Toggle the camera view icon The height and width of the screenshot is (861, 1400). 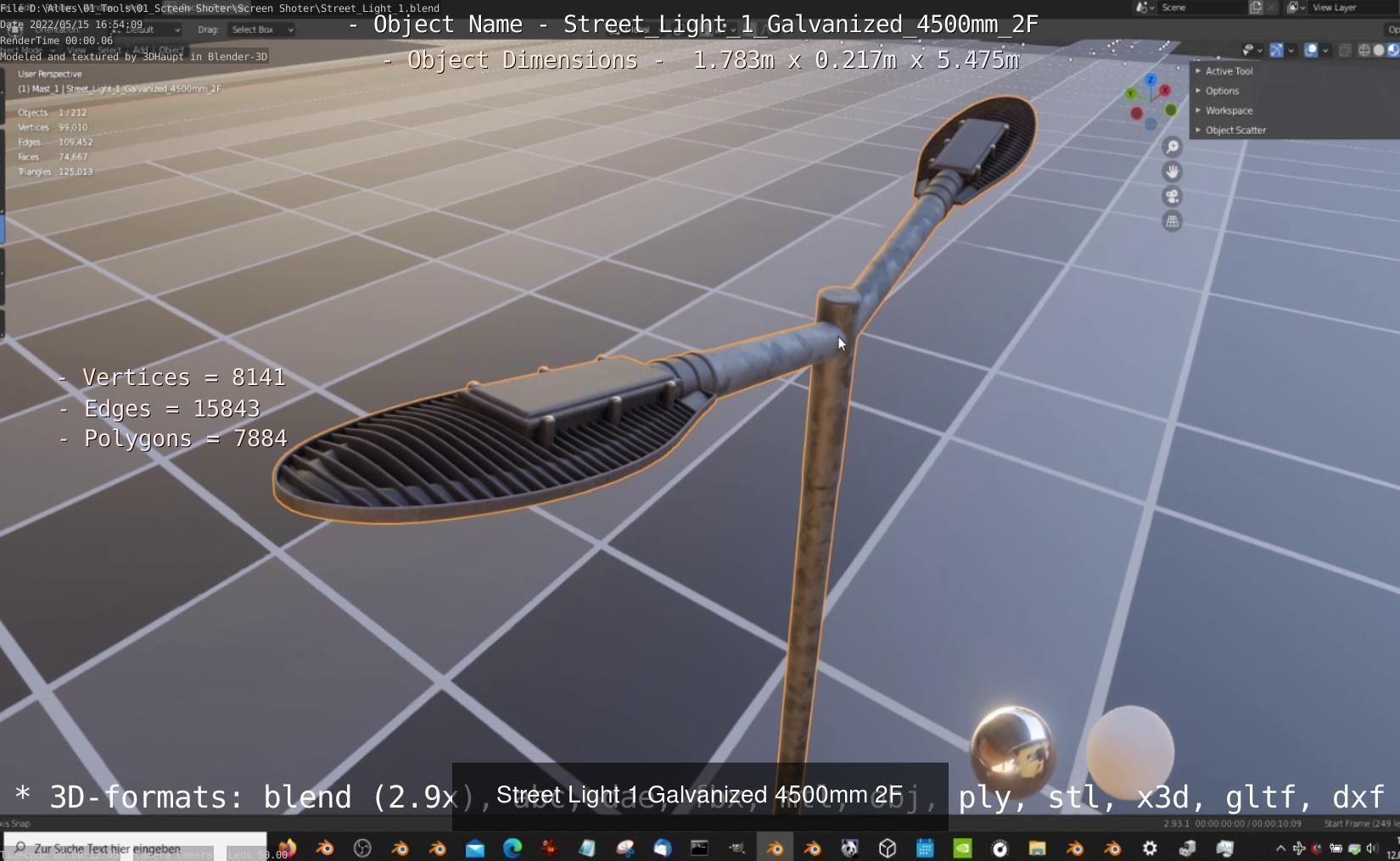click(1172, 197)
